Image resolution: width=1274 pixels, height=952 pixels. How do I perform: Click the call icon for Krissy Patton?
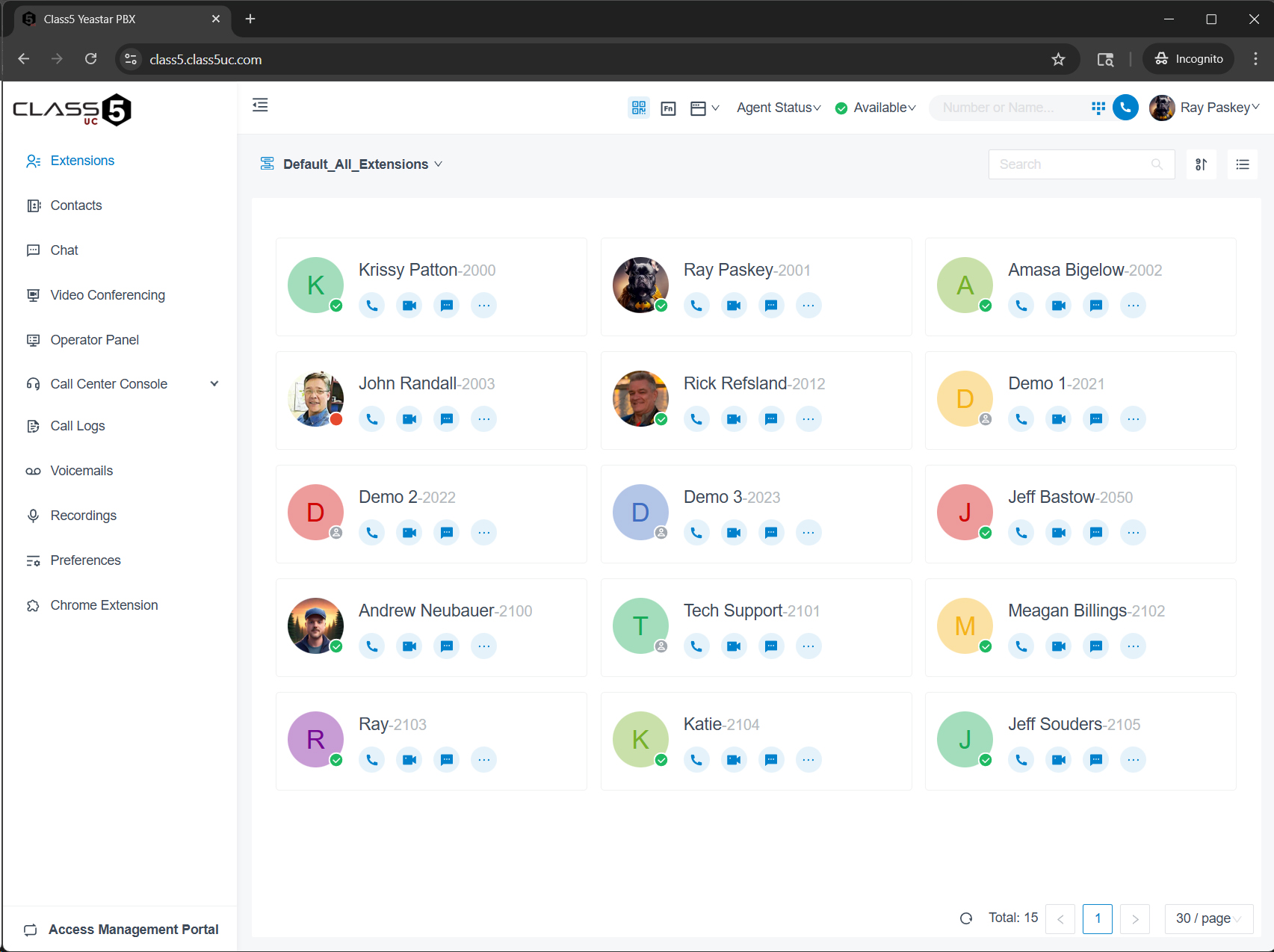[371, 306]
